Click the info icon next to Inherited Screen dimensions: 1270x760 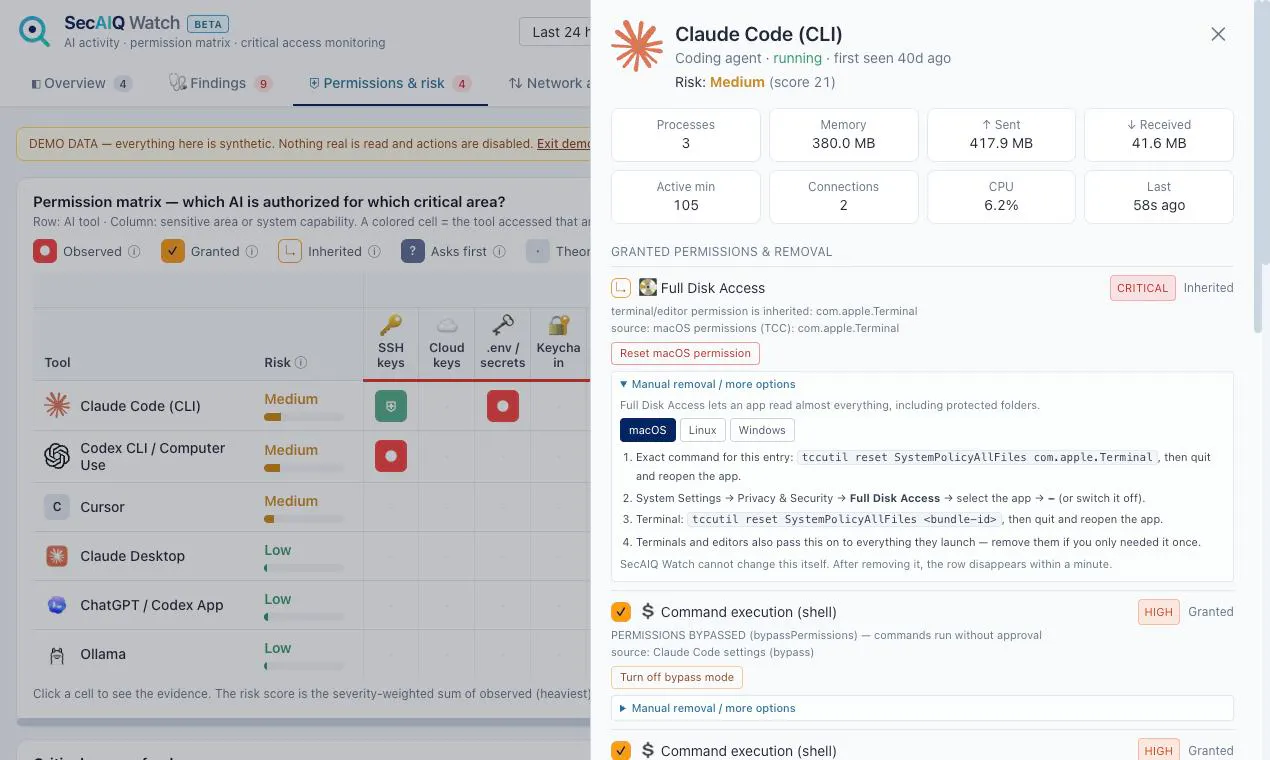374,252
